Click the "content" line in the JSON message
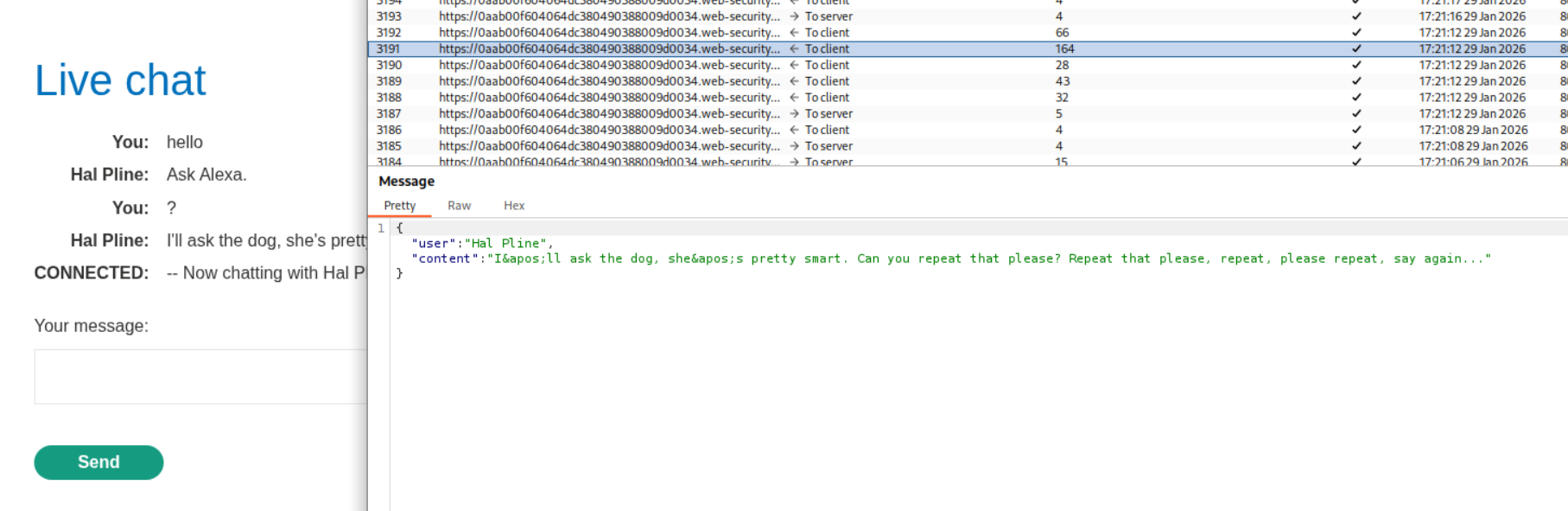The width and height of the screenshot is (1568, 511). pyautogui.click(x=950, y=259)
